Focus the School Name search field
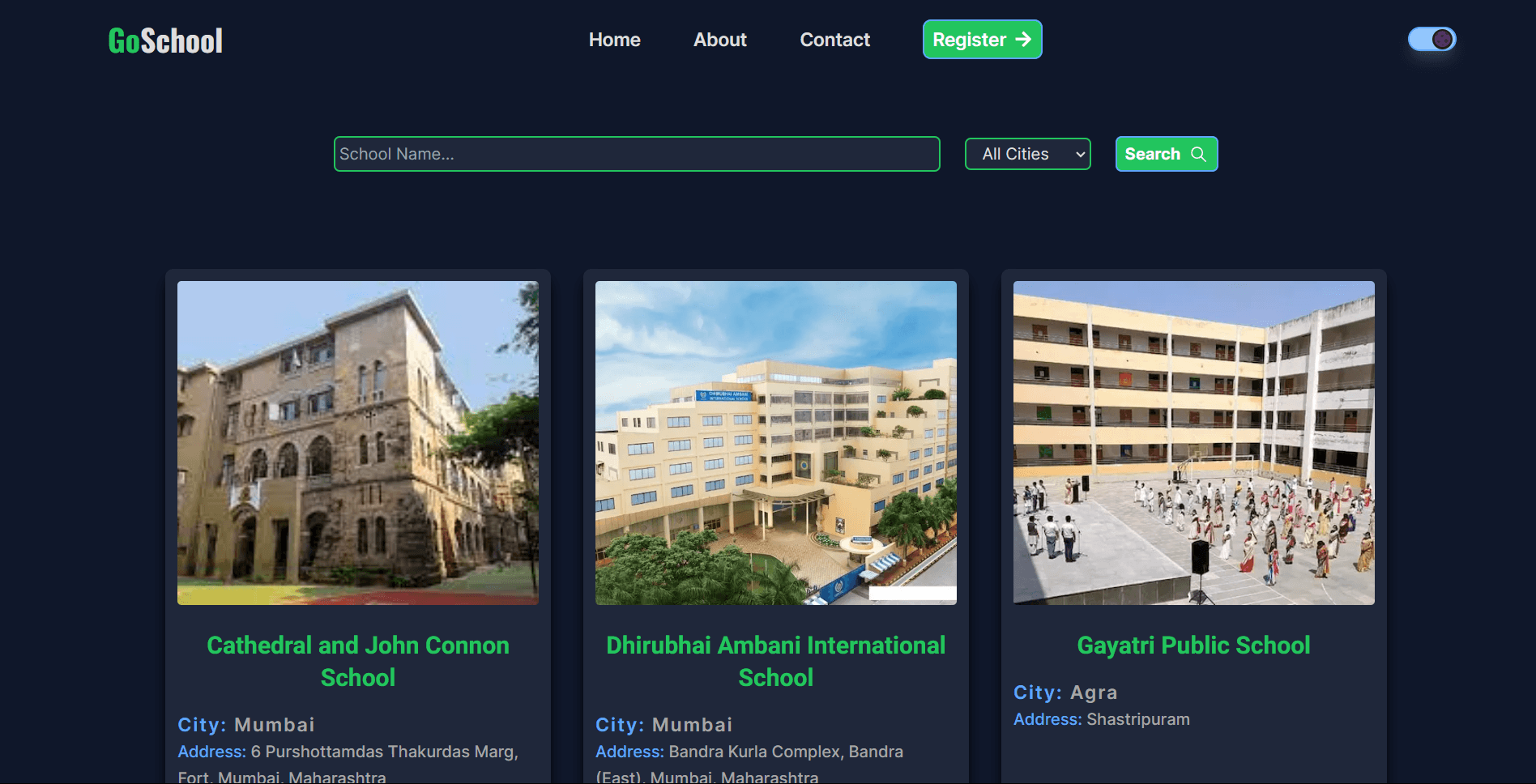The image size is (1536, 784). (637, 154)
